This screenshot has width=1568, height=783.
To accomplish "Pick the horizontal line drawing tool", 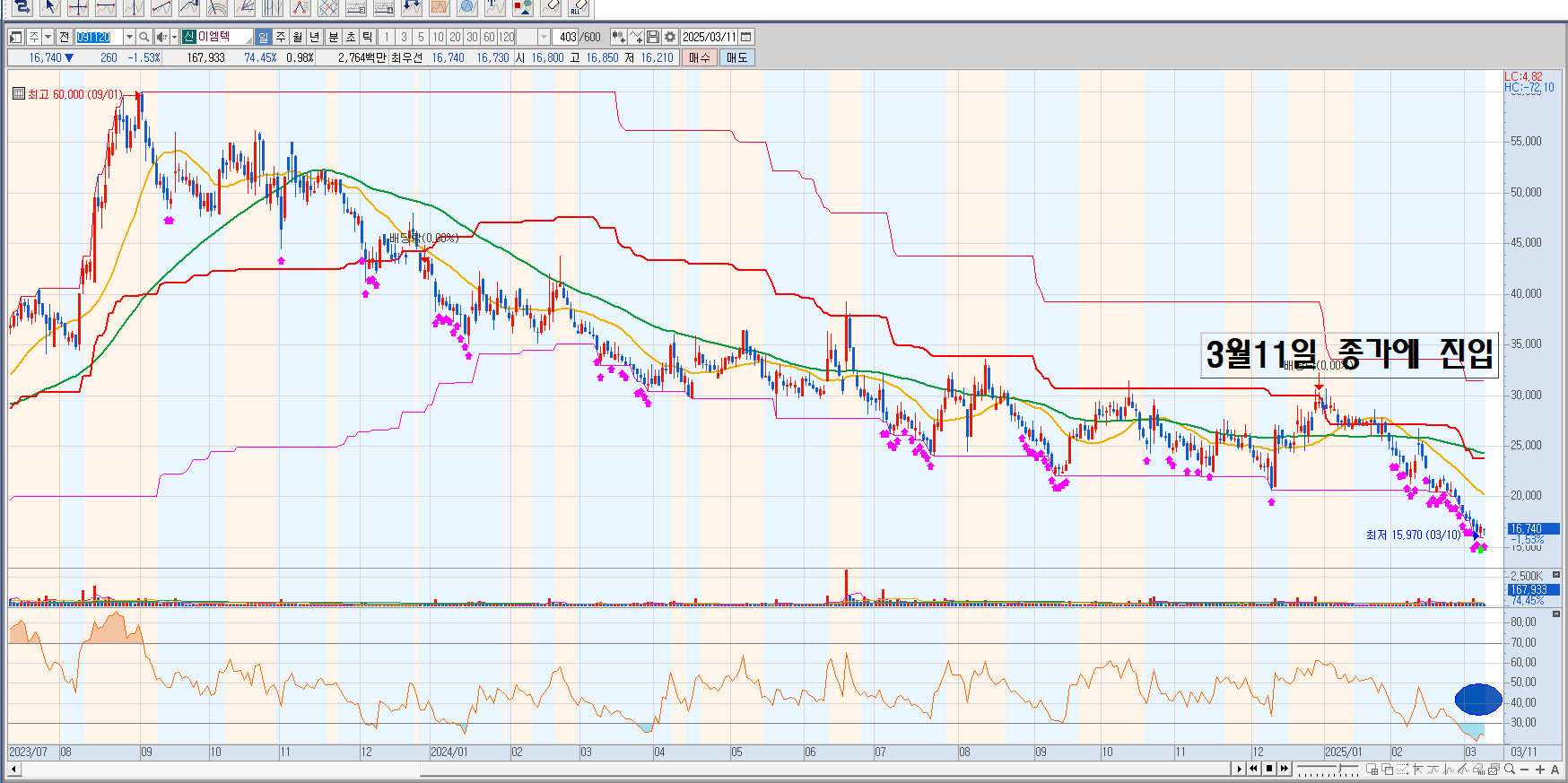I will click(106, 7).
